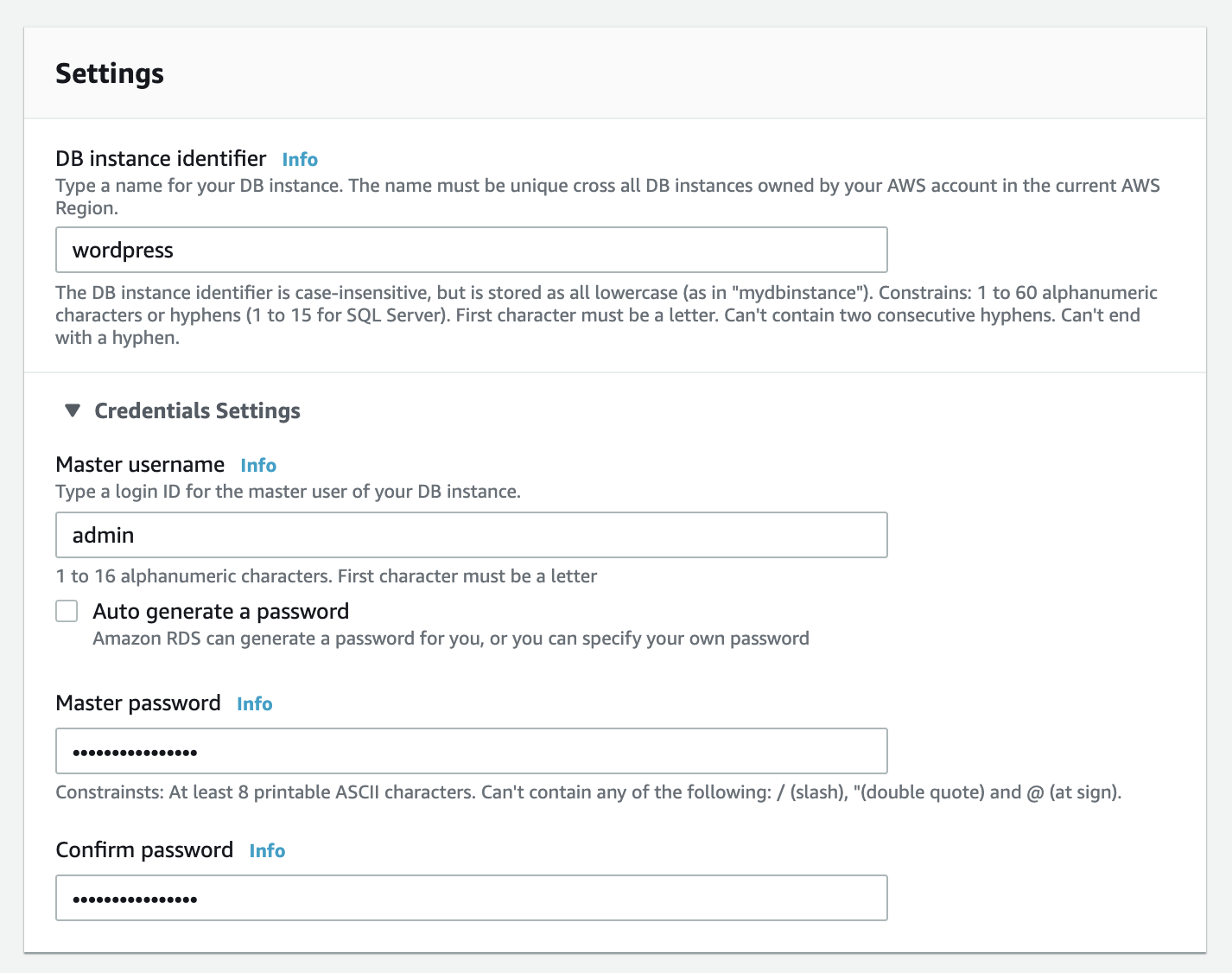Focus the Master username field containing admin
The height and width of the screenshot is (973, 1232).
click(x=471, y=536)
